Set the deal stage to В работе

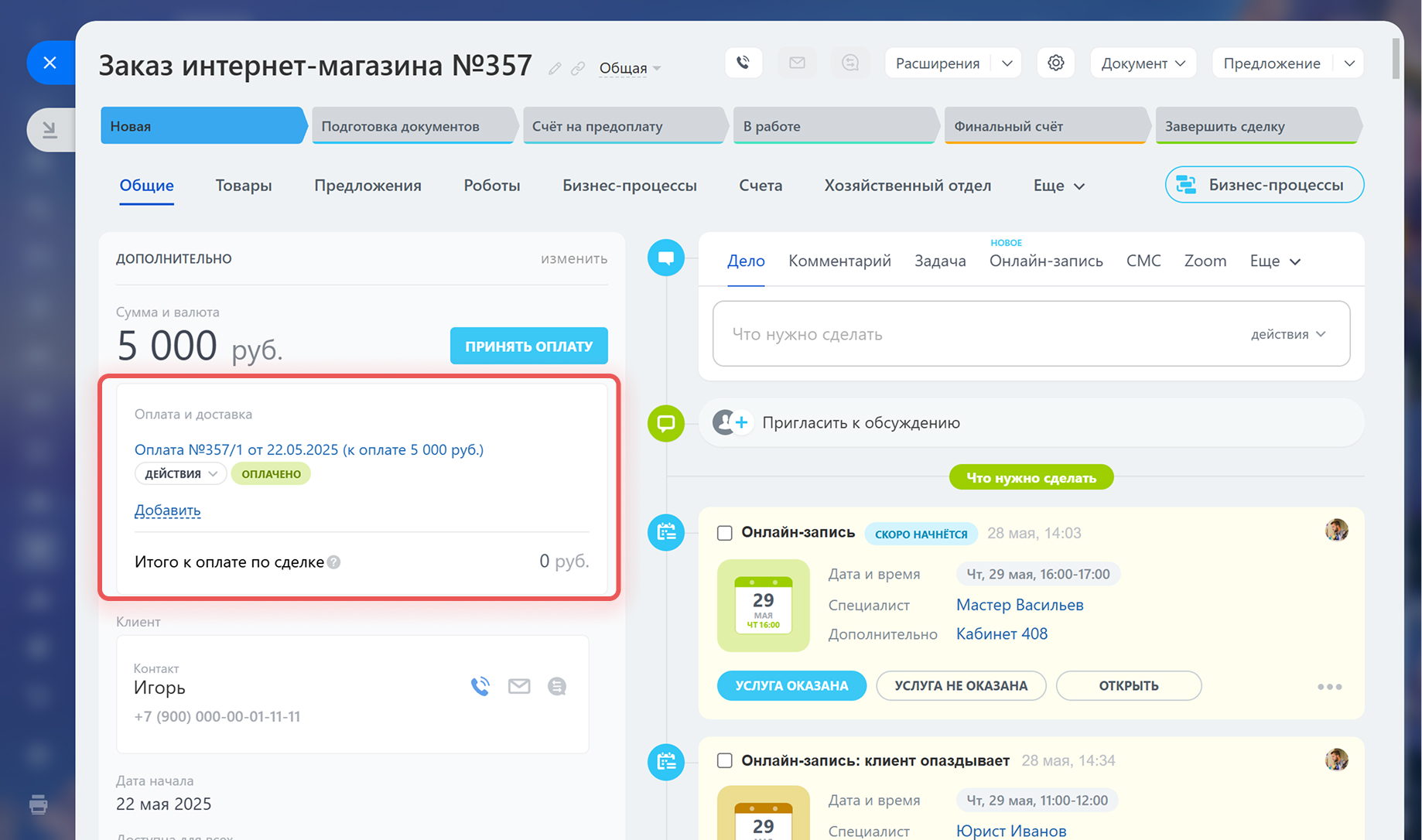click(x=836, y=126)
